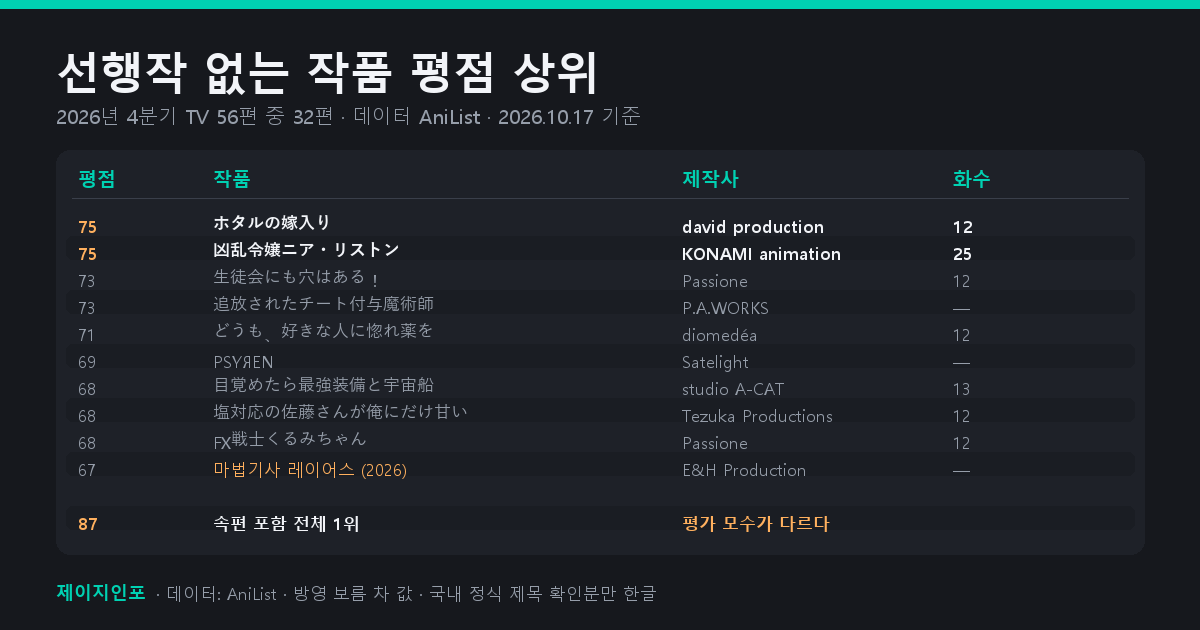
Task: Click the title "PSYЯEN"
Action: (243, 362)
